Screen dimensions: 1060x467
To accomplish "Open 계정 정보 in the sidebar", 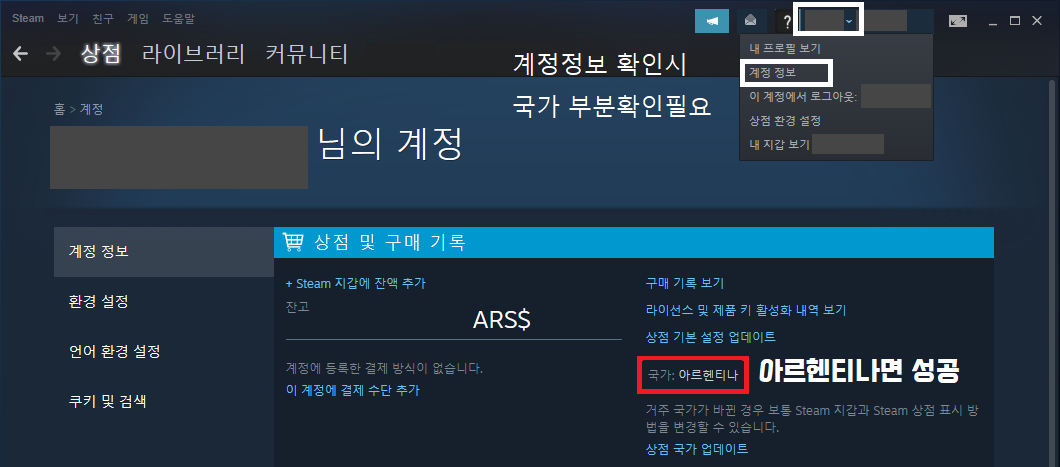I will 164,251.
